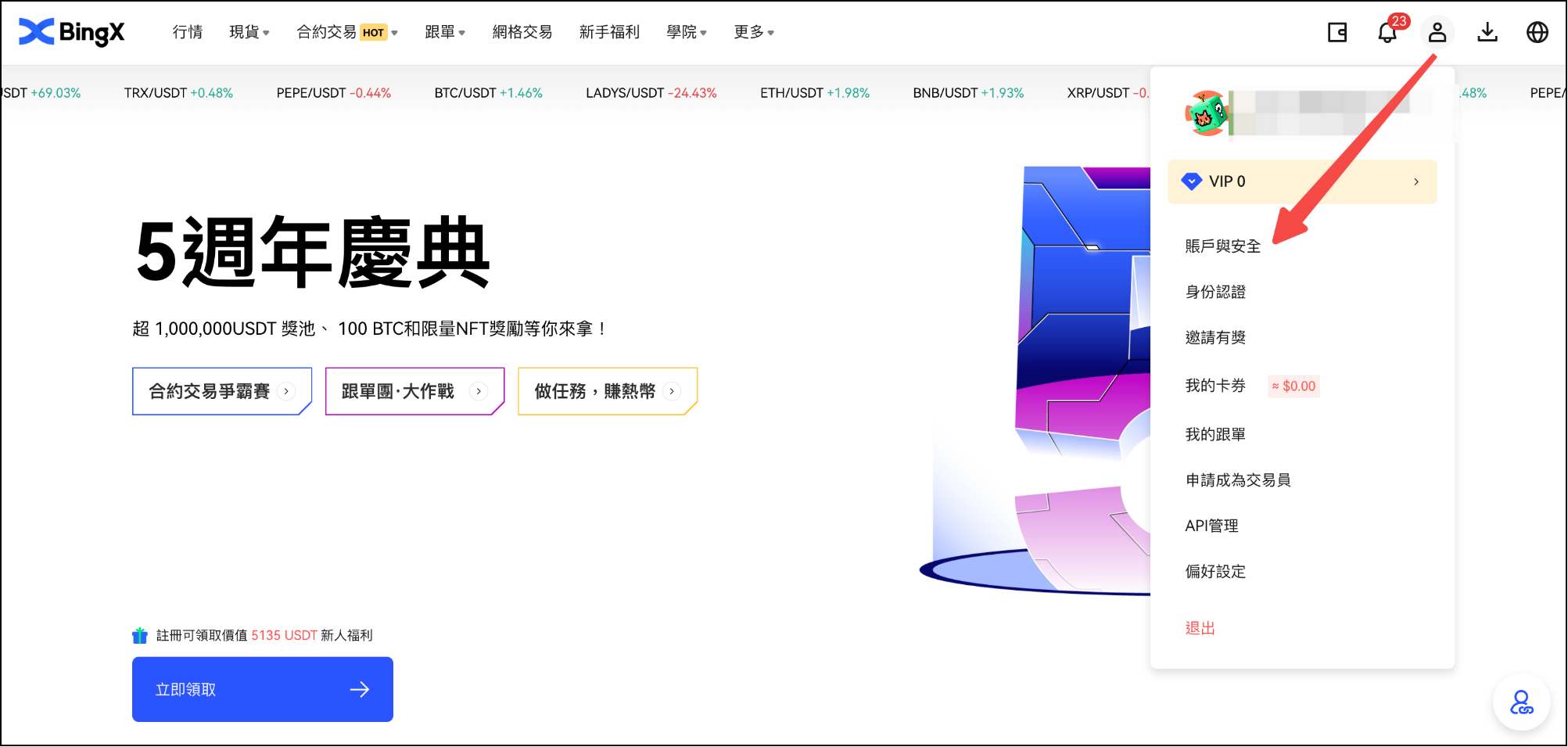Image resolution: width=1568 pixels, height=747 pixels.
Task: Open the language globe icon
Action: click(x=1538, y=32)
